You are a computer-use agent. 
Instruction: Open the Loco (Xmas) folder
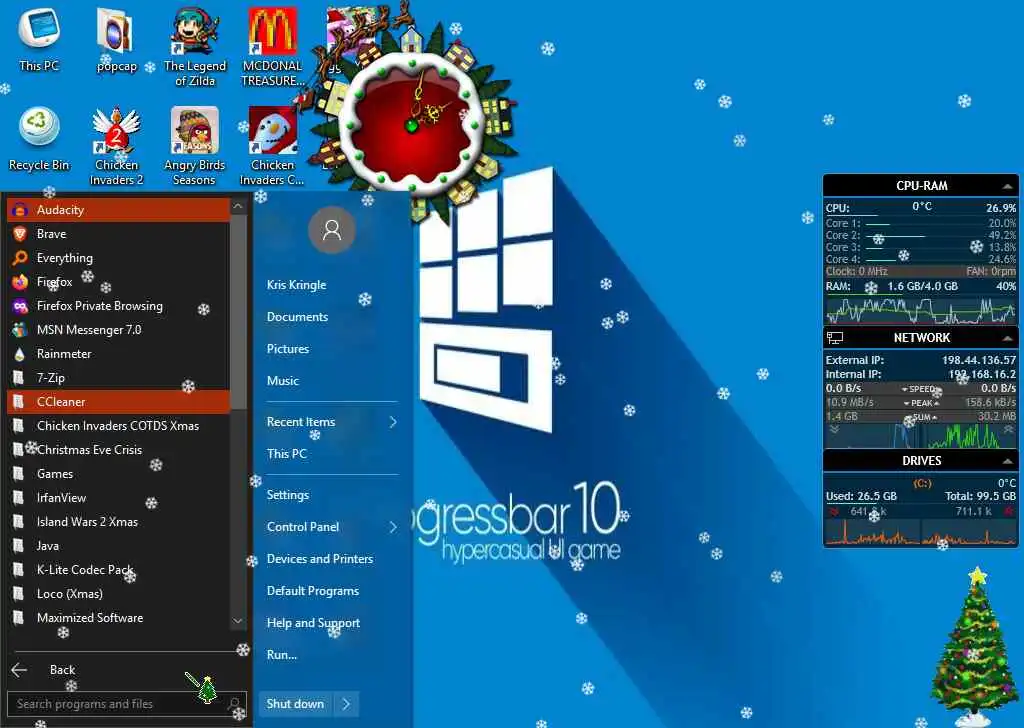click(118, 594)
